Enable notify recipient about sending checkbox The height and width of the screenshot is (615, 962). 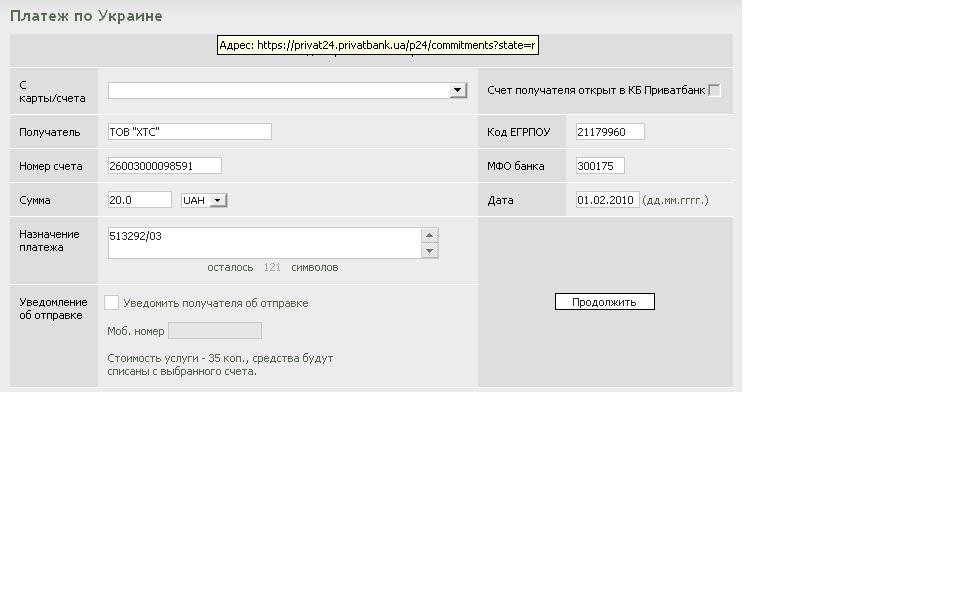(x=112, y=303)
